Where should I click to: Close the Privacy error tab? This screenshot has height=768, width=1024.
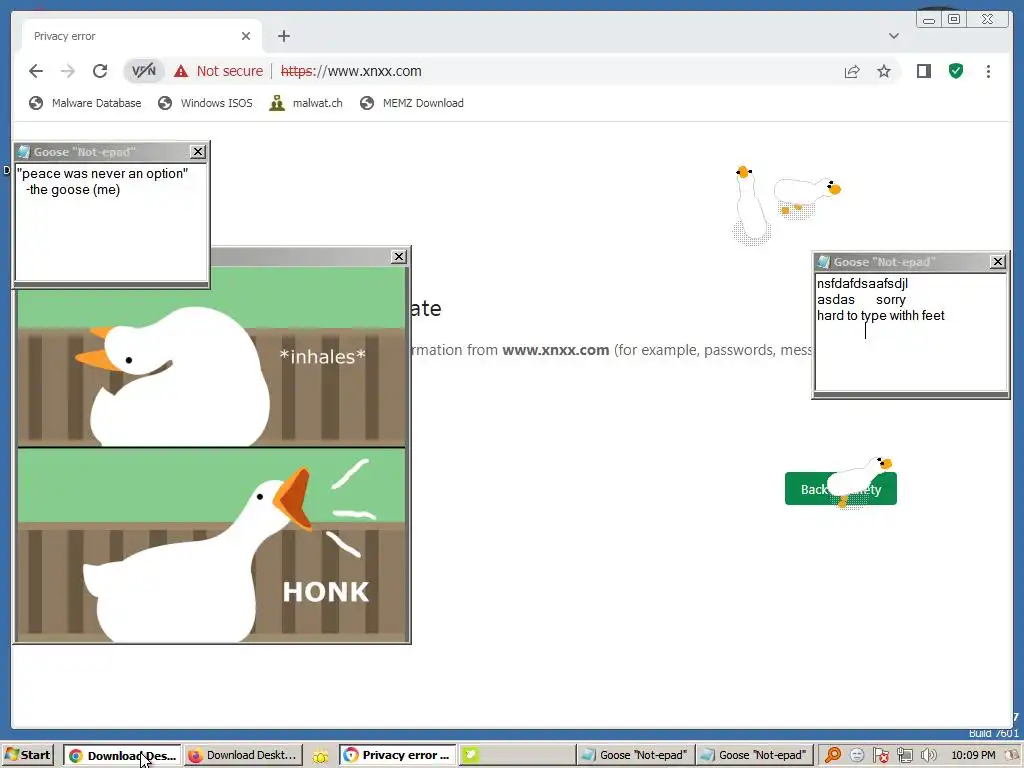point(246,36)
